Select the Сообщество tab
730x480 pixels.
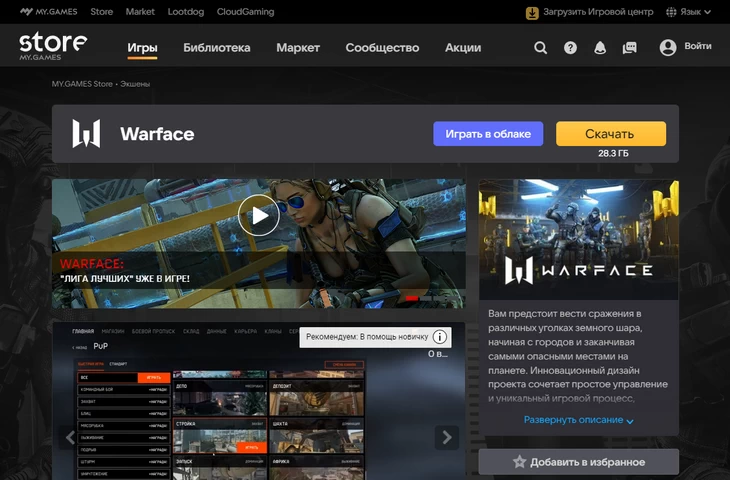pos(382,47)
